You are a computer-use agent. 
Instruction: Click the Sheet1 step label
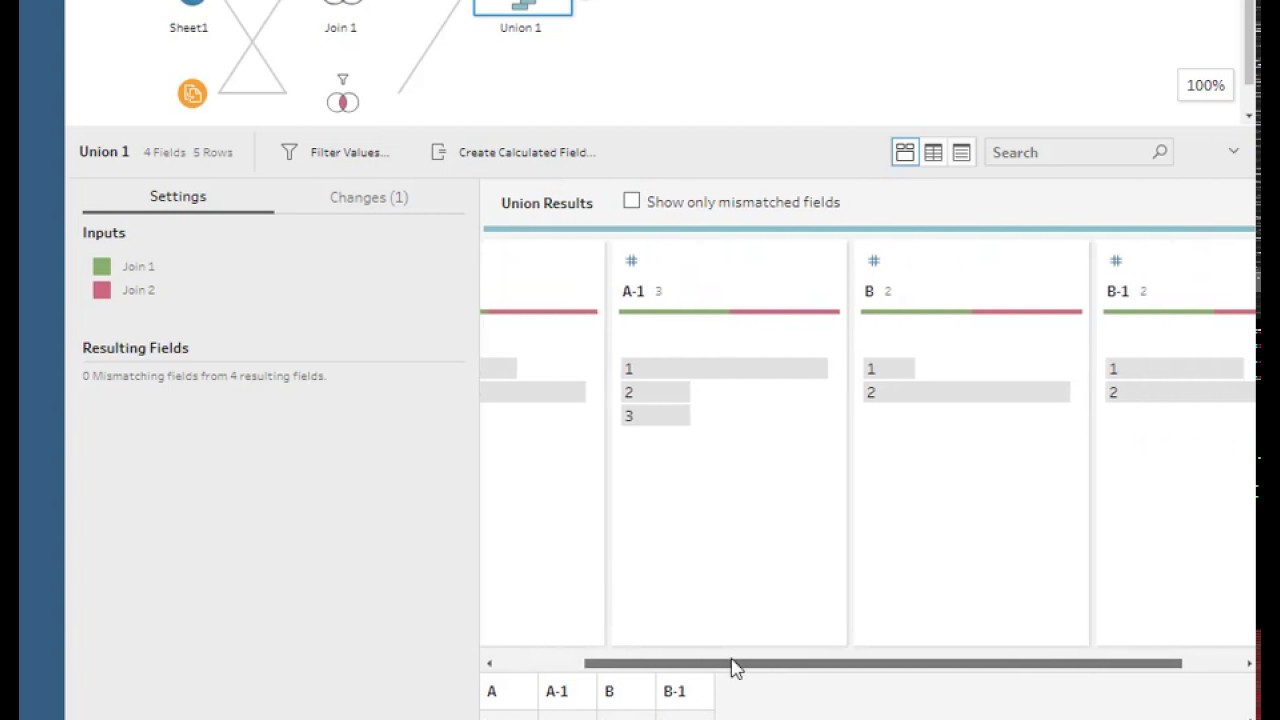pos(189,28)
